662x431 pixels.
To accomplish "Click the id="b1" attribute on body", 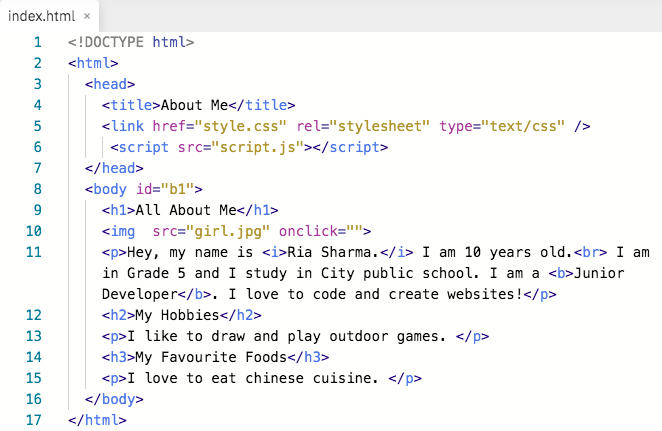I will point(165,189).
